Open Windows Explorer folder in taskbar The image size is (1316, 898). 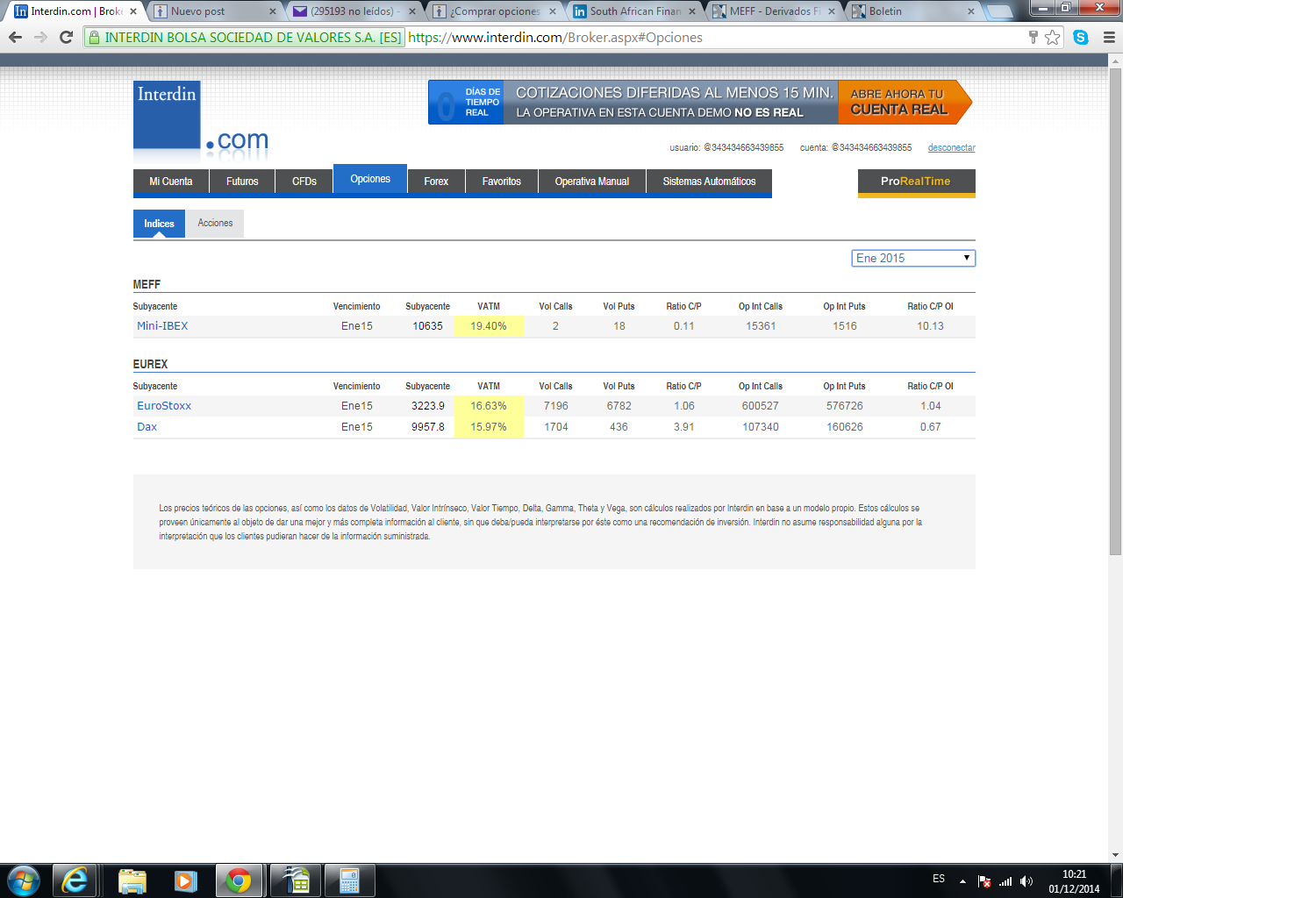tap(132, 880)
